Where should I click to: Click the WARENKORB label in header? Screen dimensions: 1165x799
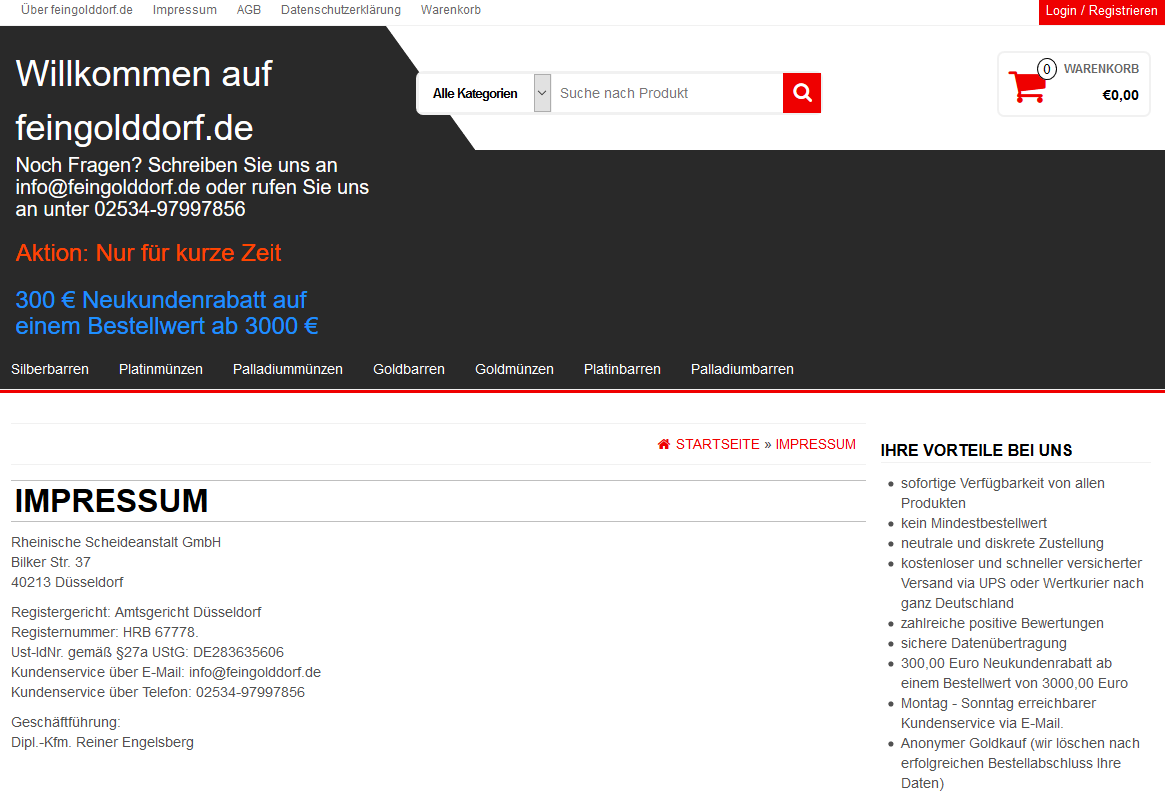tap(1101, 69)
